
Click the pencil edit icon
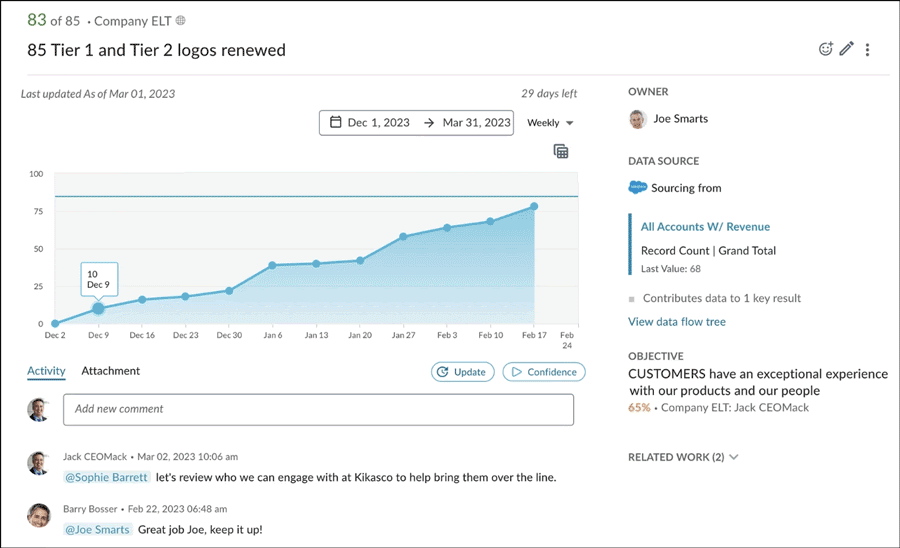click(846, 49)
